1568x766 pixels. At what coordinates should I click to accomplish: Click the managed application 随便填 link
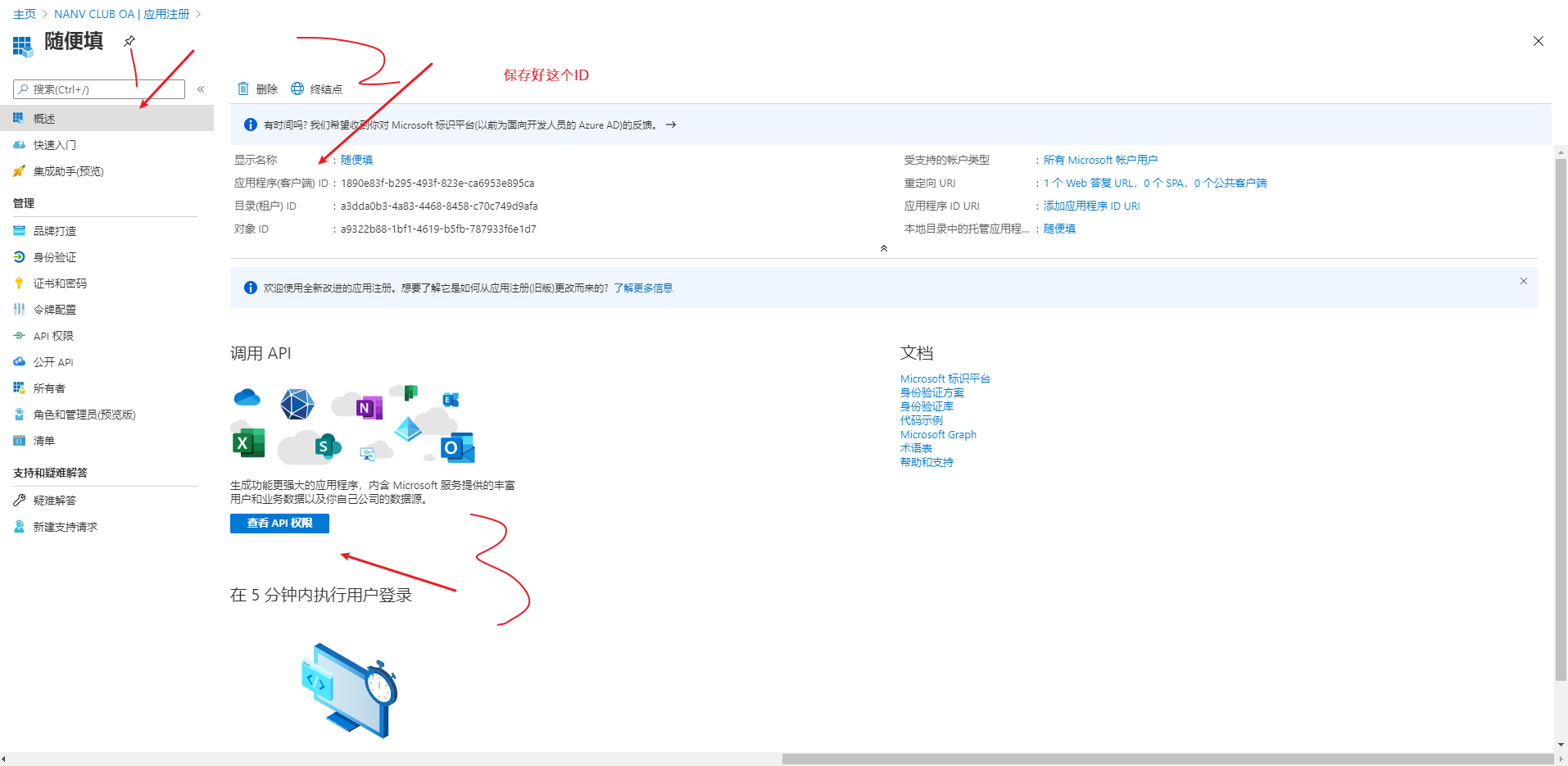[1059, 229]
